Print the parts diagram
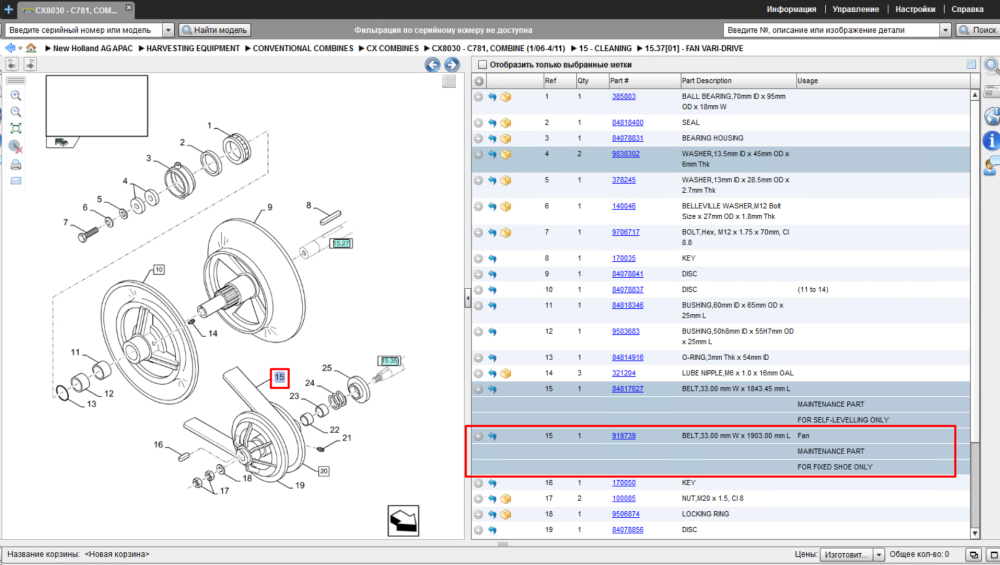 (16, 165)
